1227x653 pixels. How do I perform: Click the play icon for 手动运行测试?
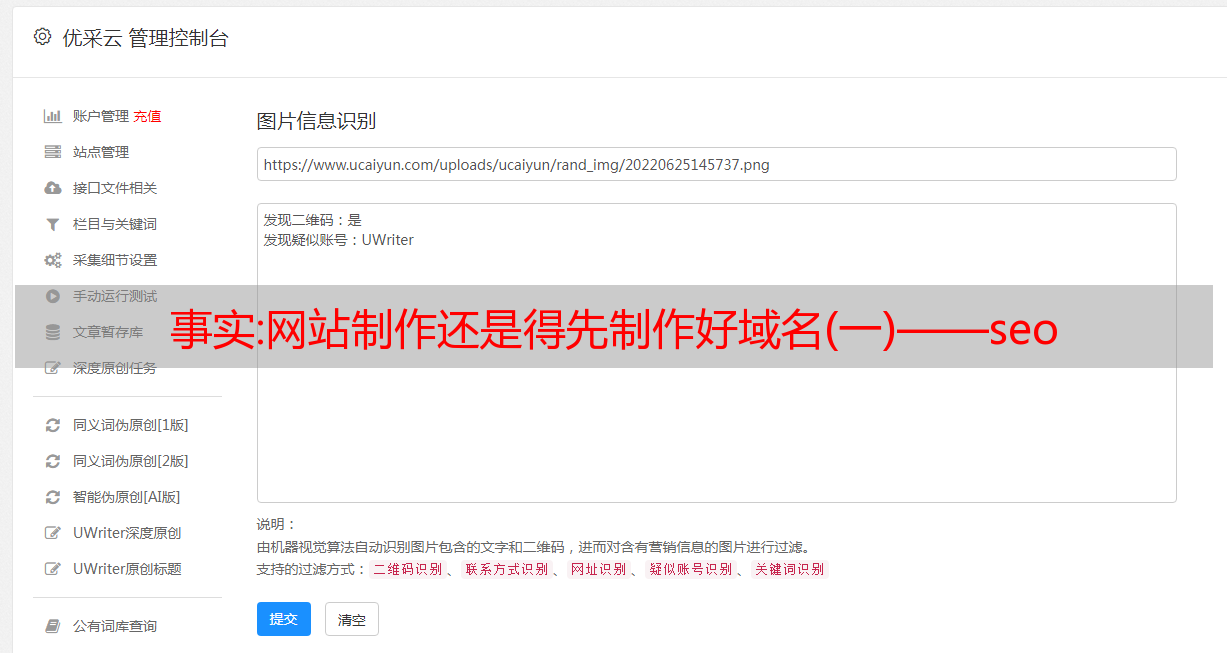(53, 296)
